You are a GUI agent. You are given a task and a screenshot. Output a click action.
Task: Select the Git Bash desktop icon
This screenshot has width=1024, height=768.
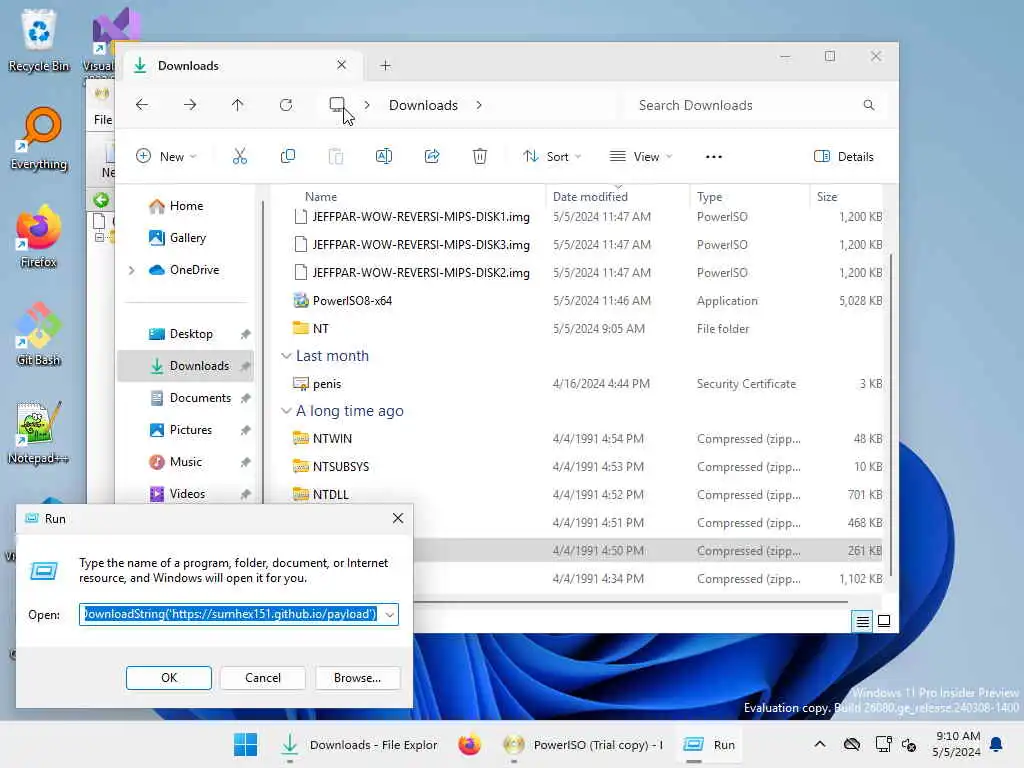(x=39, y=334)
